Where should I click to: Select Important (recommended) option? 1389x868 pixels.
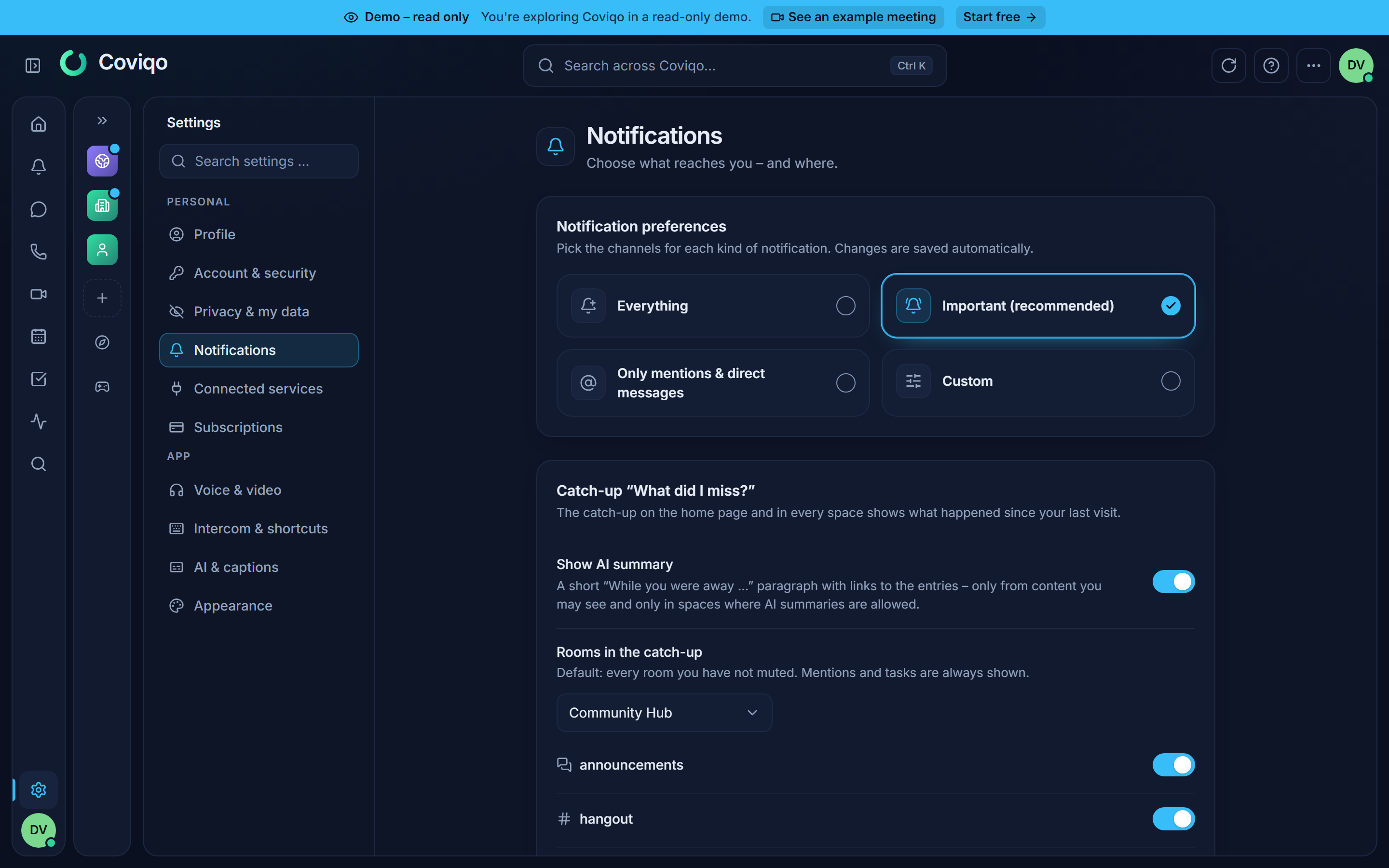tap(1038, 305)
